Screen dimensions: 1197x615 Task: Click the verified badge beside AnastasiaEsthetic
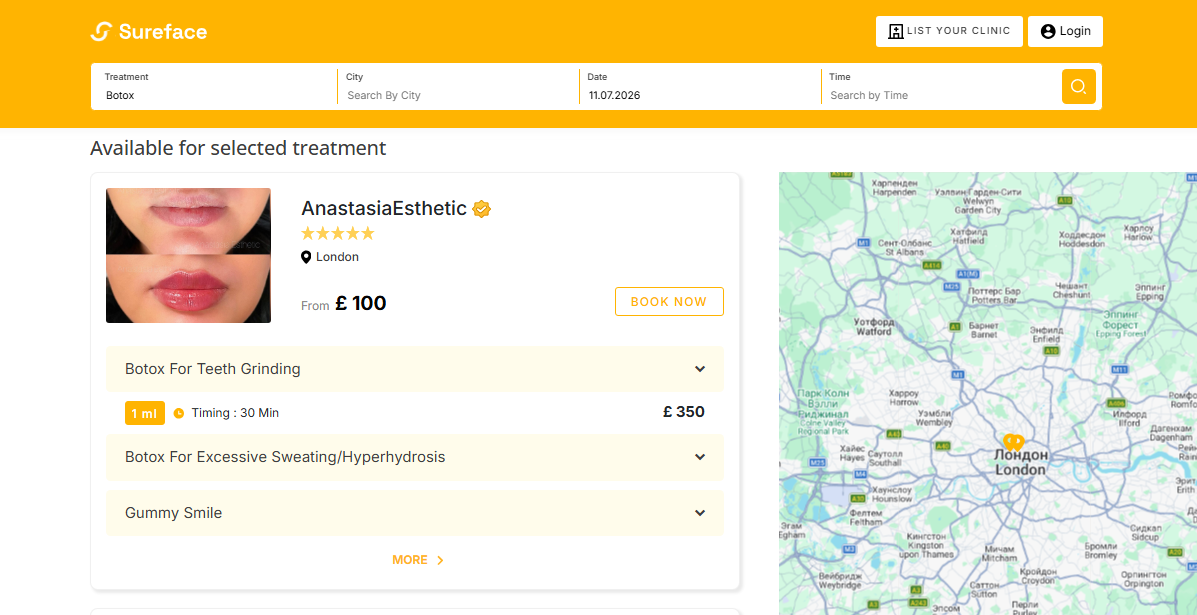coord(481,208)
